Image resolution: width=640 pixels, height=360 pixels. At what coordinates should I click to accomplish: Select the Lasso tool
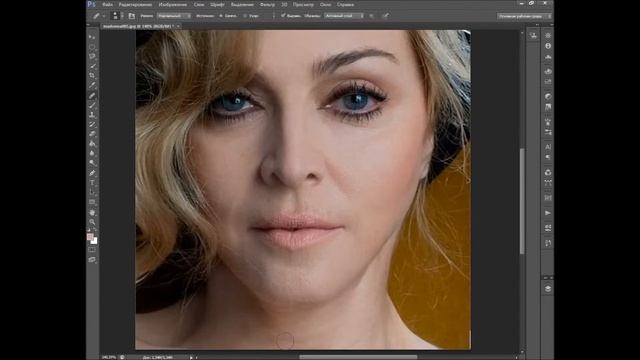[92, 56]
